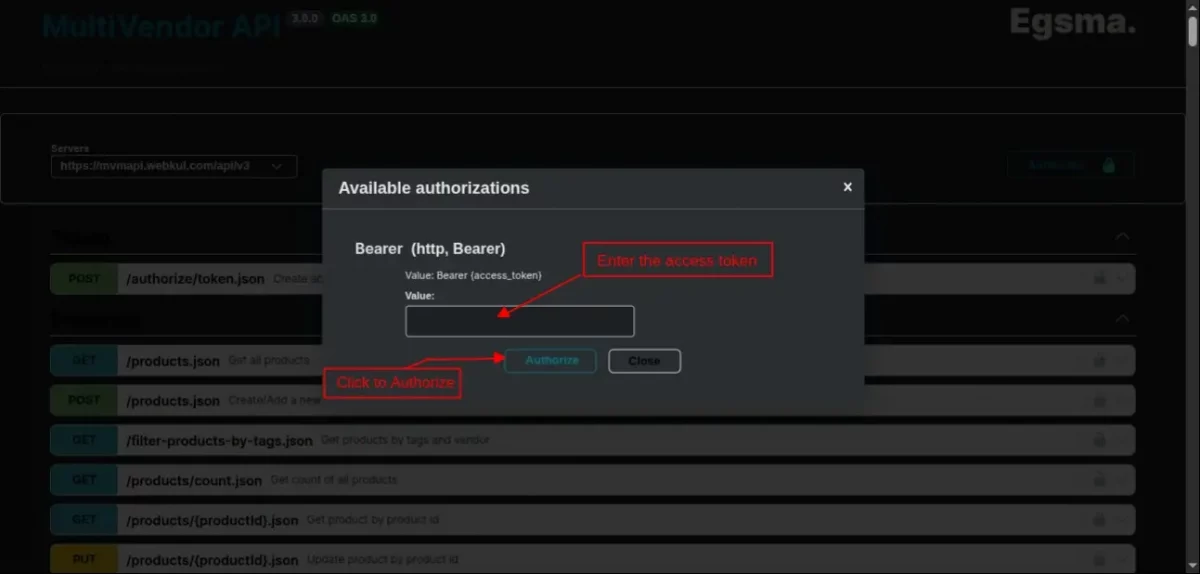Open the GET /products/{productId}.json endpoint
This screenshot has height=574, width=1200.
click(212, 520)
